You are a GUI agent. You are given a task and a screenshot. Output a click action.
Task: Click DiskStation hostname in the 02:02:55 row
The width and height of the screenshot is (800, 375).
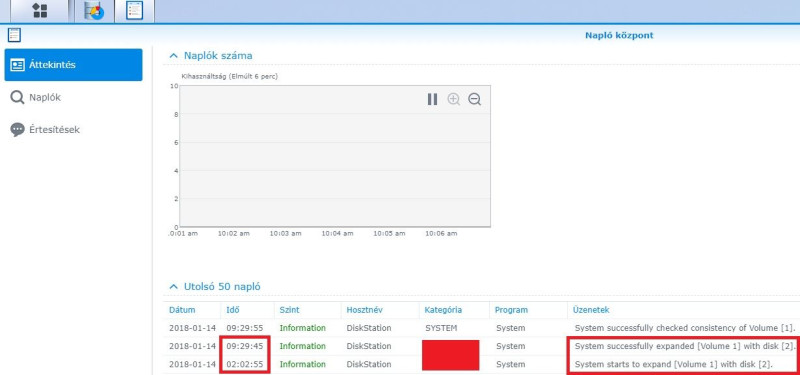[369, 365]
